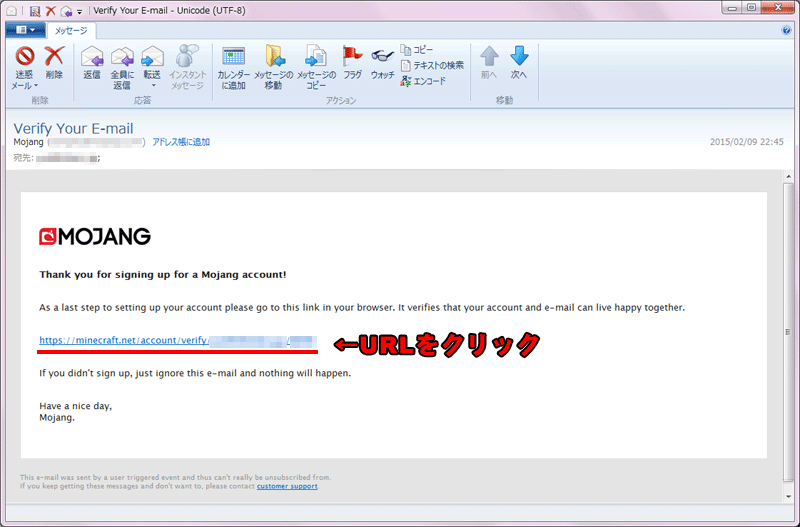The height and width of the screenshot is (527, 800).
Task: Click the Junk Mail (迷惑メール) icon
Action: point(24,56)
